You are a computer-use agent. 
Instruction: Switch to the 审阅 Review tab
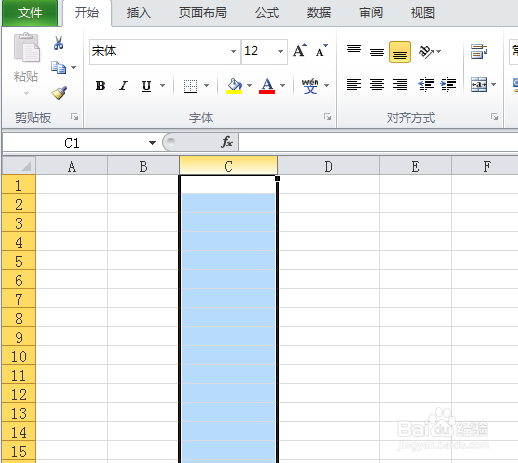pos(371,13)
